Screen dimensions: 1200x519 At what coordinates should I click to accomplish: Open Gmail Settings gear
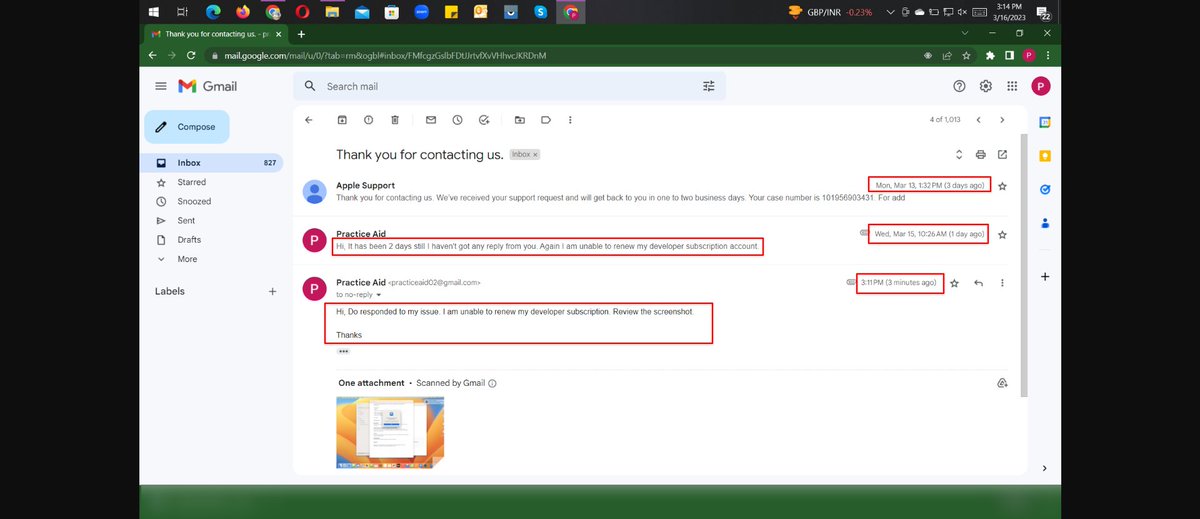pos(986,86)
